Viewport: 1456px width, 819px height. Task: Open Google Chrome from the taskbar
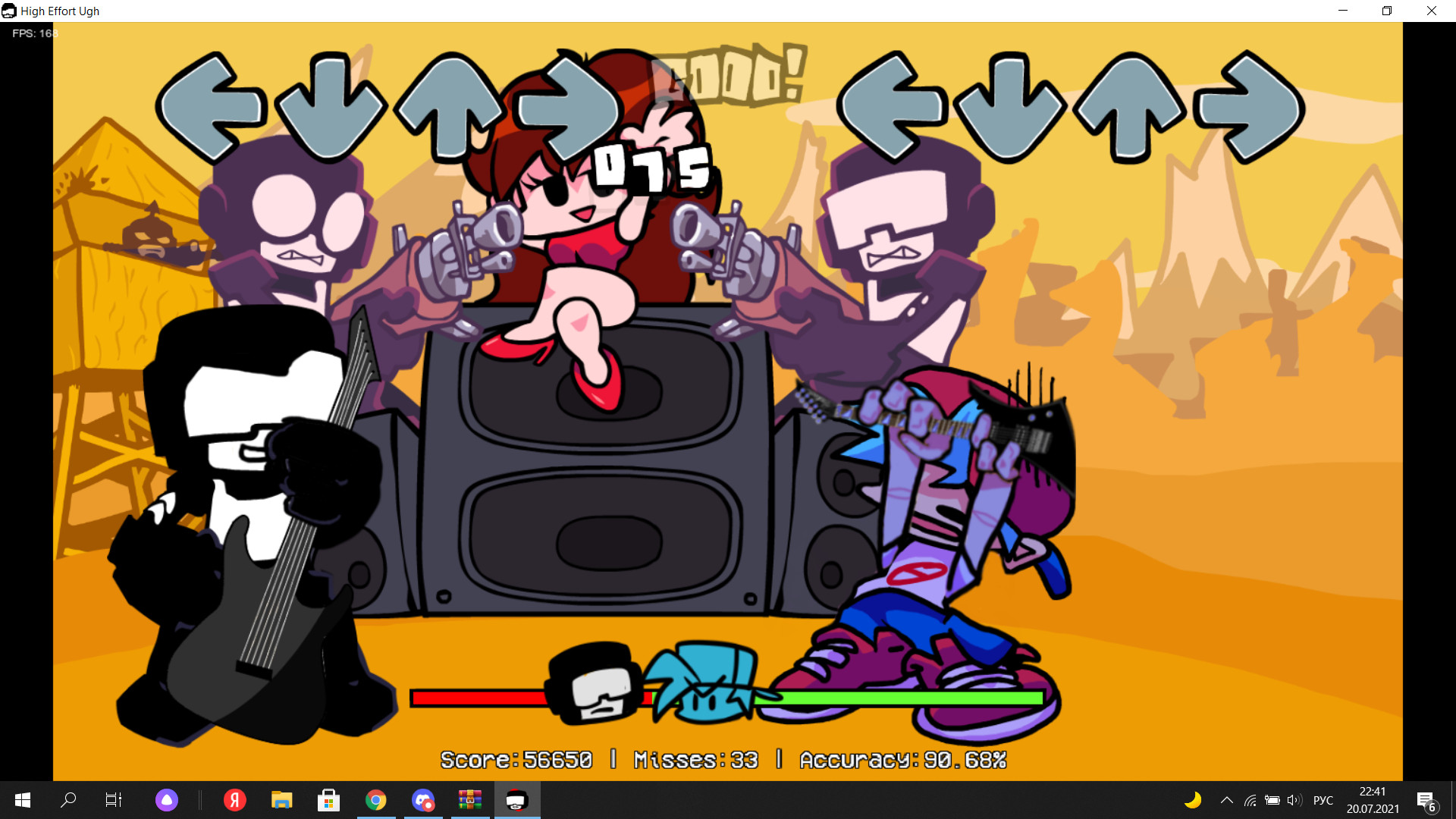pos(376,800)
